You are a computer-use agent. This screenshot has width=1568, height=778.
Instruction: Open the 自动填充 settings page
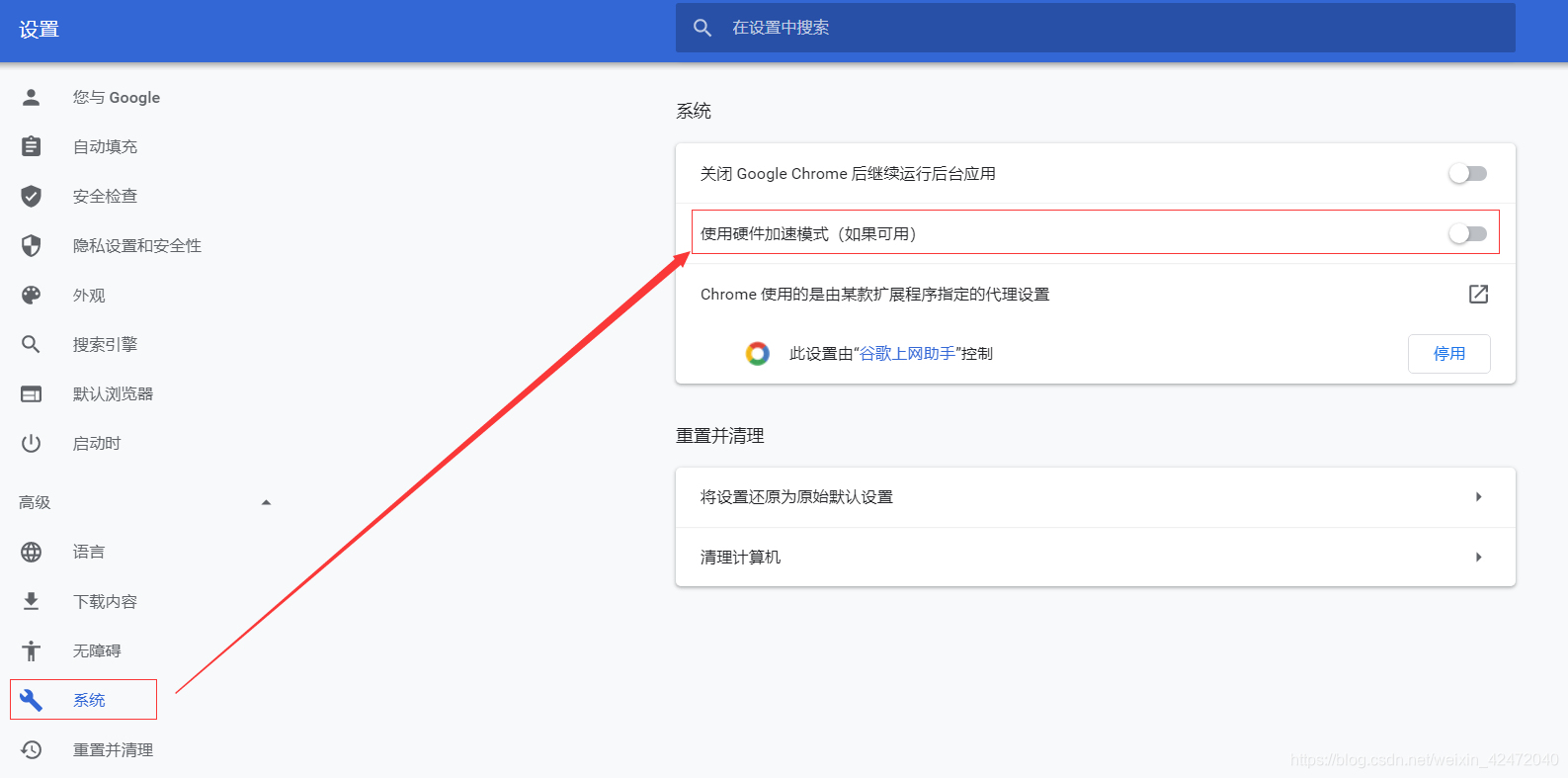pyautogui.click(x=105, y=146)
